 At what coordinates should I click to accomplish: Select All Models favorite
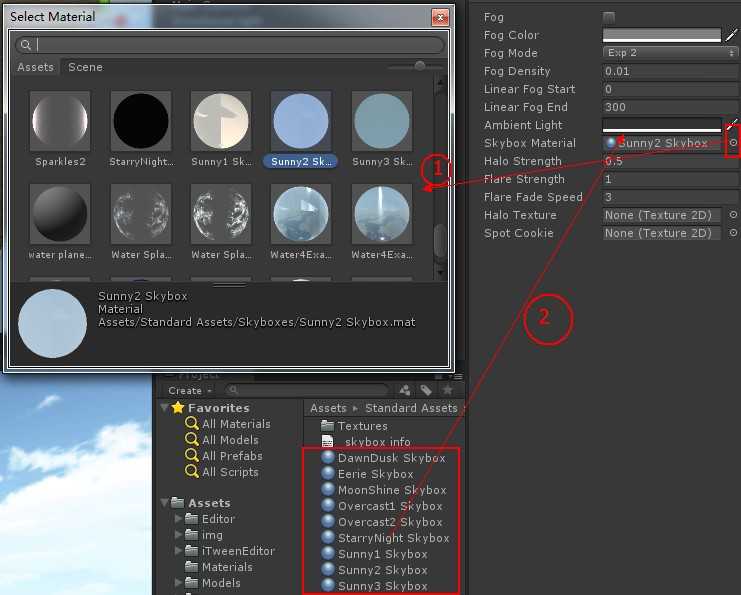click(x=223, y=440)
